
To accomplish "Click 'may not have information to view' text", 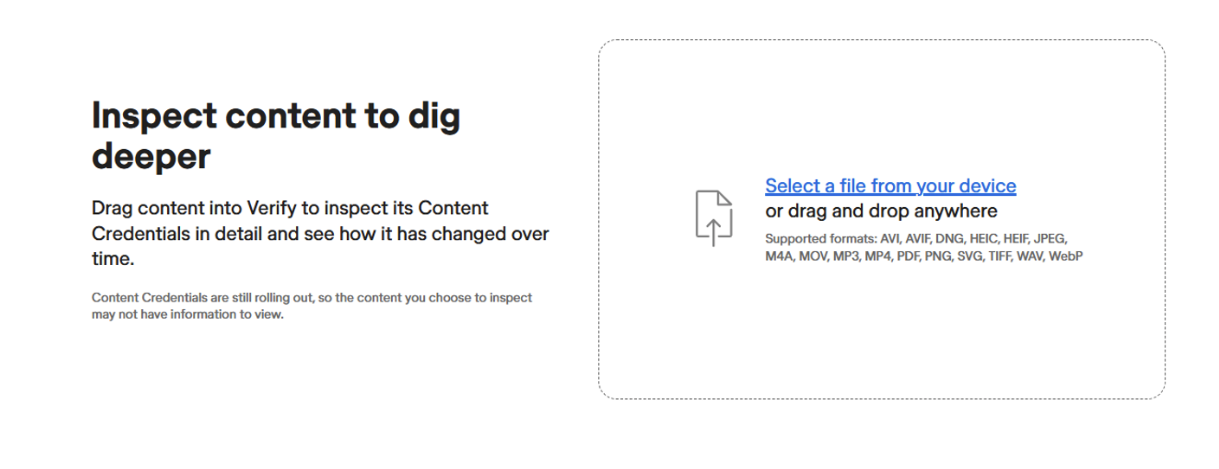I will [188, 315].
